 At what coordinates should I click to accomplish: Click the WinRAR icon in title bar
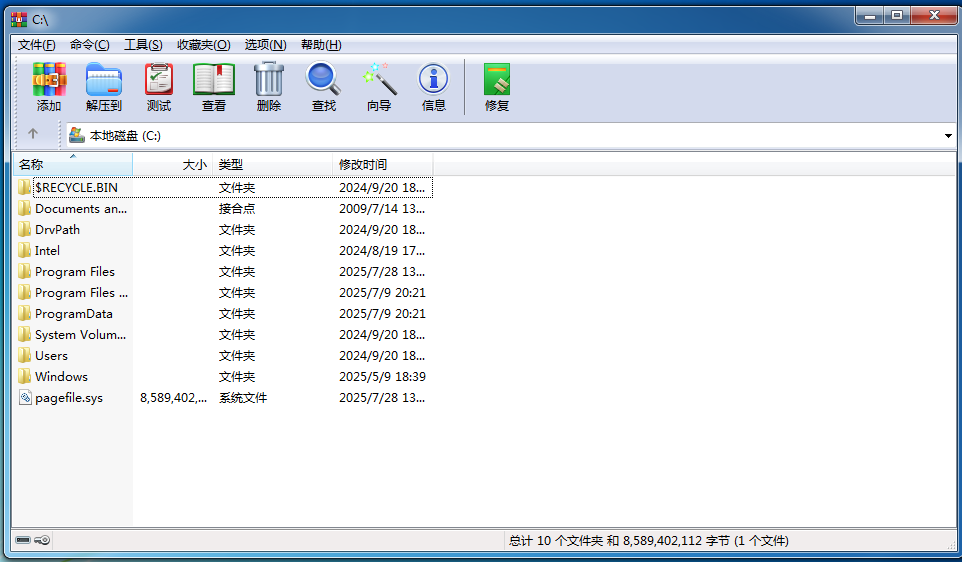[19, 20]
